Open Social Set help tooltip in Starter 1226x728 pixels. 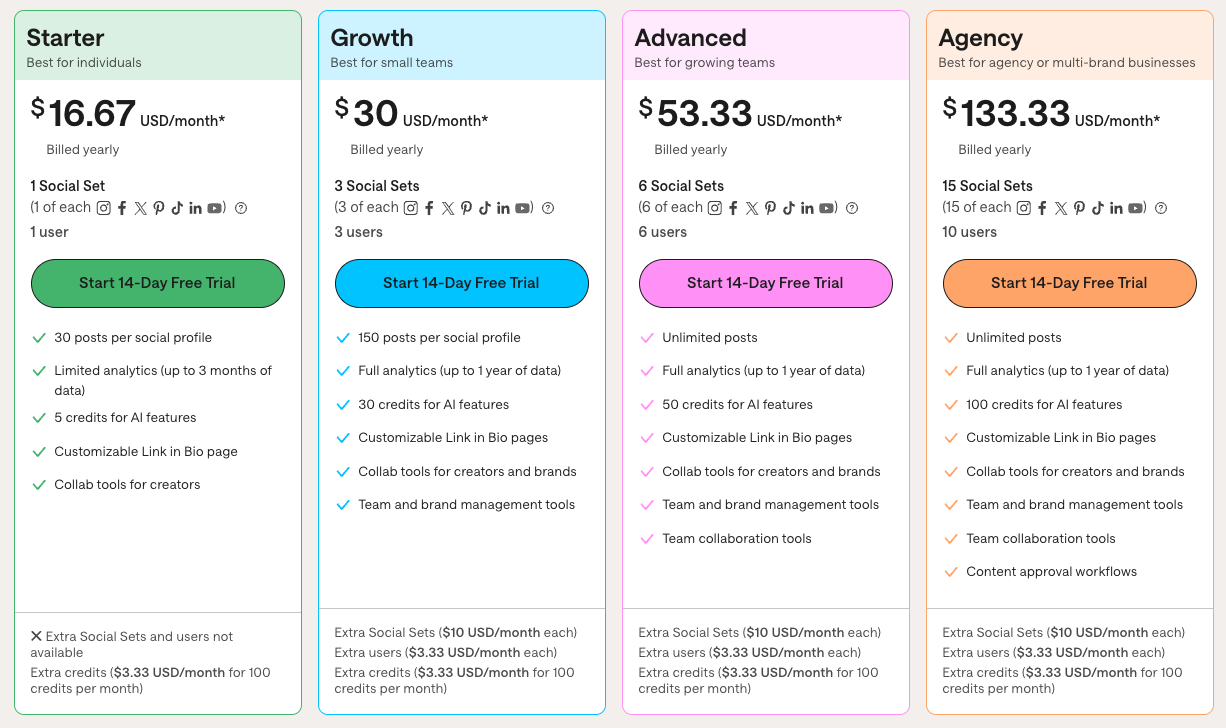tap(241, 208)
